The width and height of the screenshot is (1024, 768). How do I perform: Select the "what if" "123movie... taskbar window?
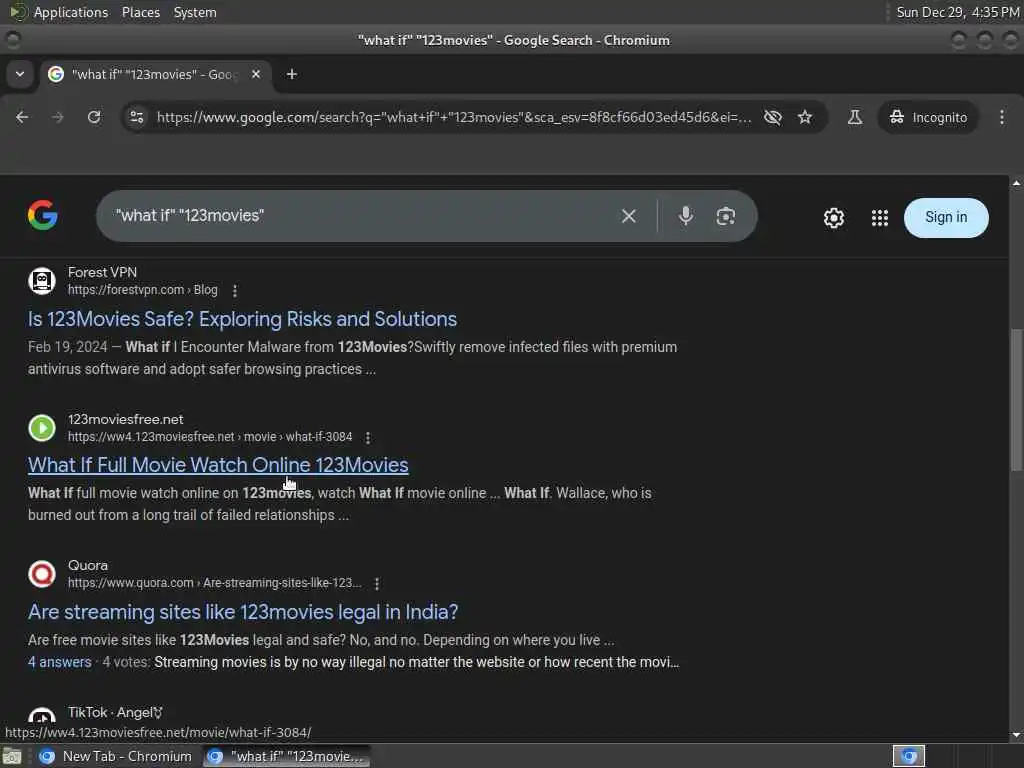pyautogui.click(x=286, y=756)
